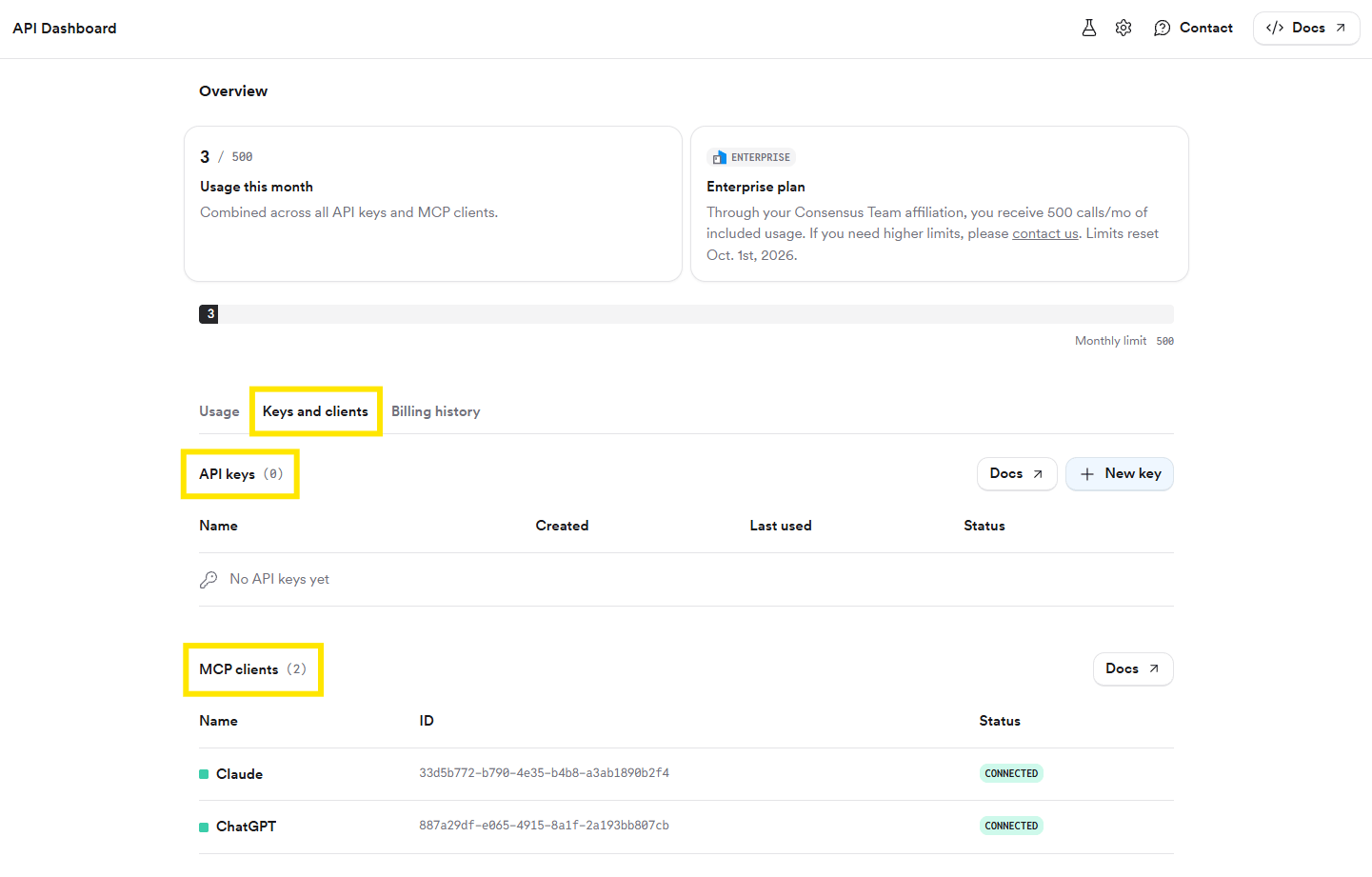Click the Contact link in header
Viewport: 1372px width, 877px height.
point(1193,28)
